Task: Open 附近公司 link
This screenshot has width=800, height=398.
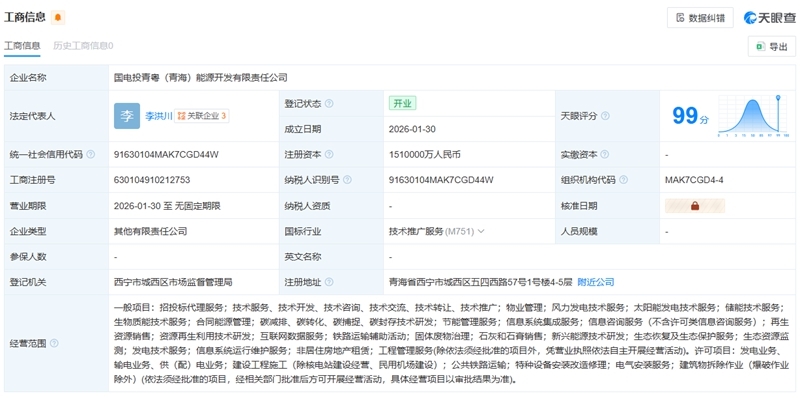Action: tap(596, 282)
